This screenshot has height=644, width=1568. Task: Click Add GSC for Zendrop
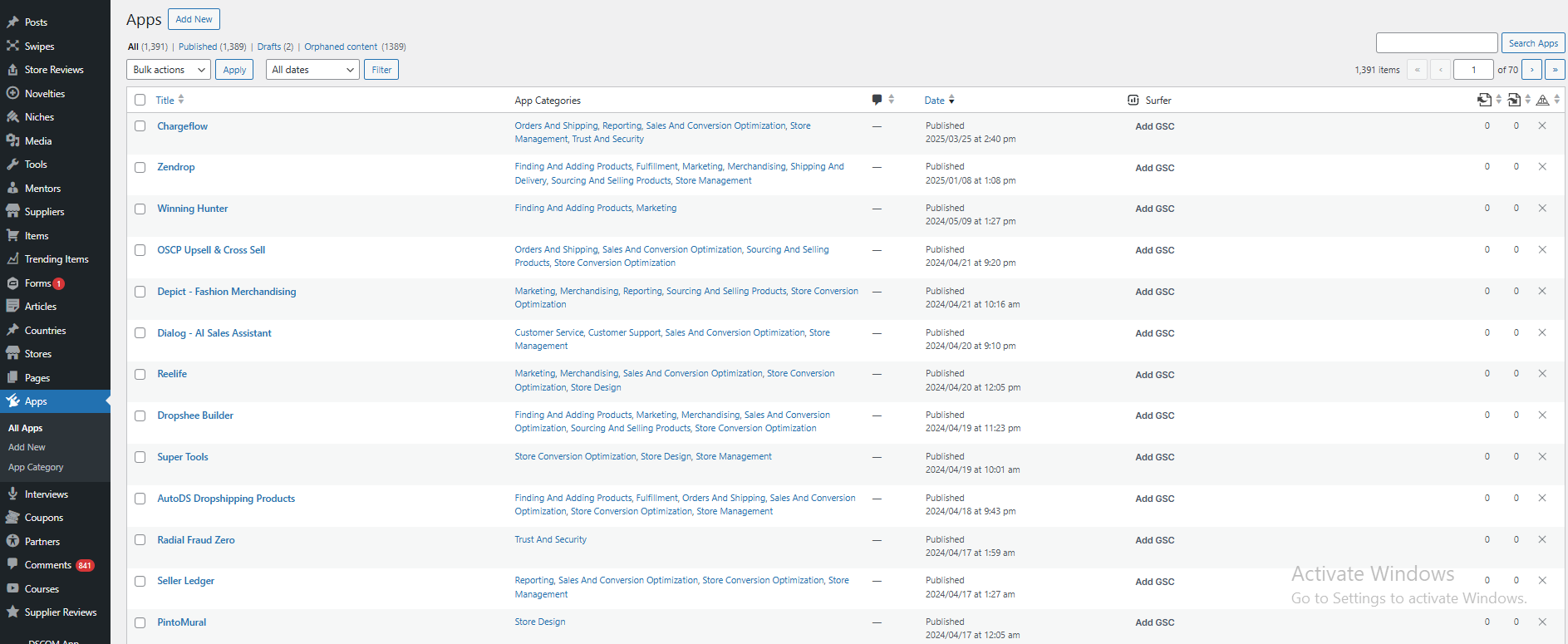[1155, 168]
